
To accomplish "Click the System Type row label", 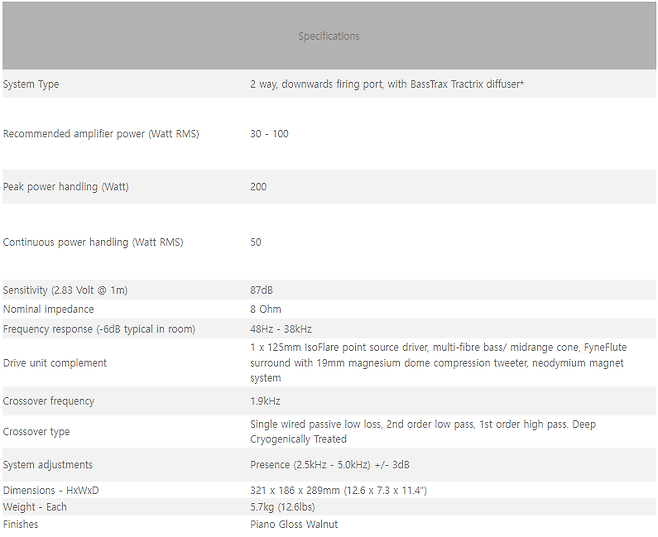I will click(31, 84).
